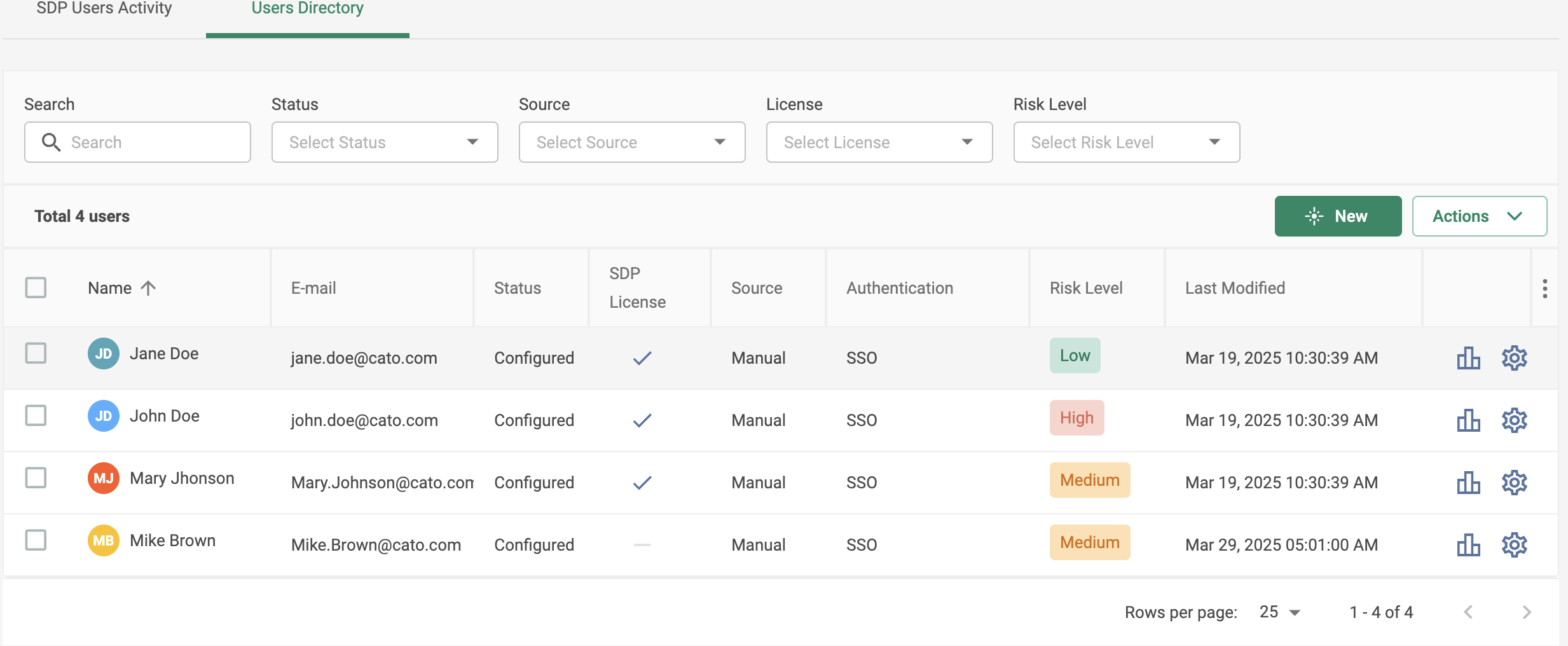Viewport: 1568px width, 646px height.
Task: Open analytics chart icon for Jane Doe
Action: click(x=1468, y=358)
